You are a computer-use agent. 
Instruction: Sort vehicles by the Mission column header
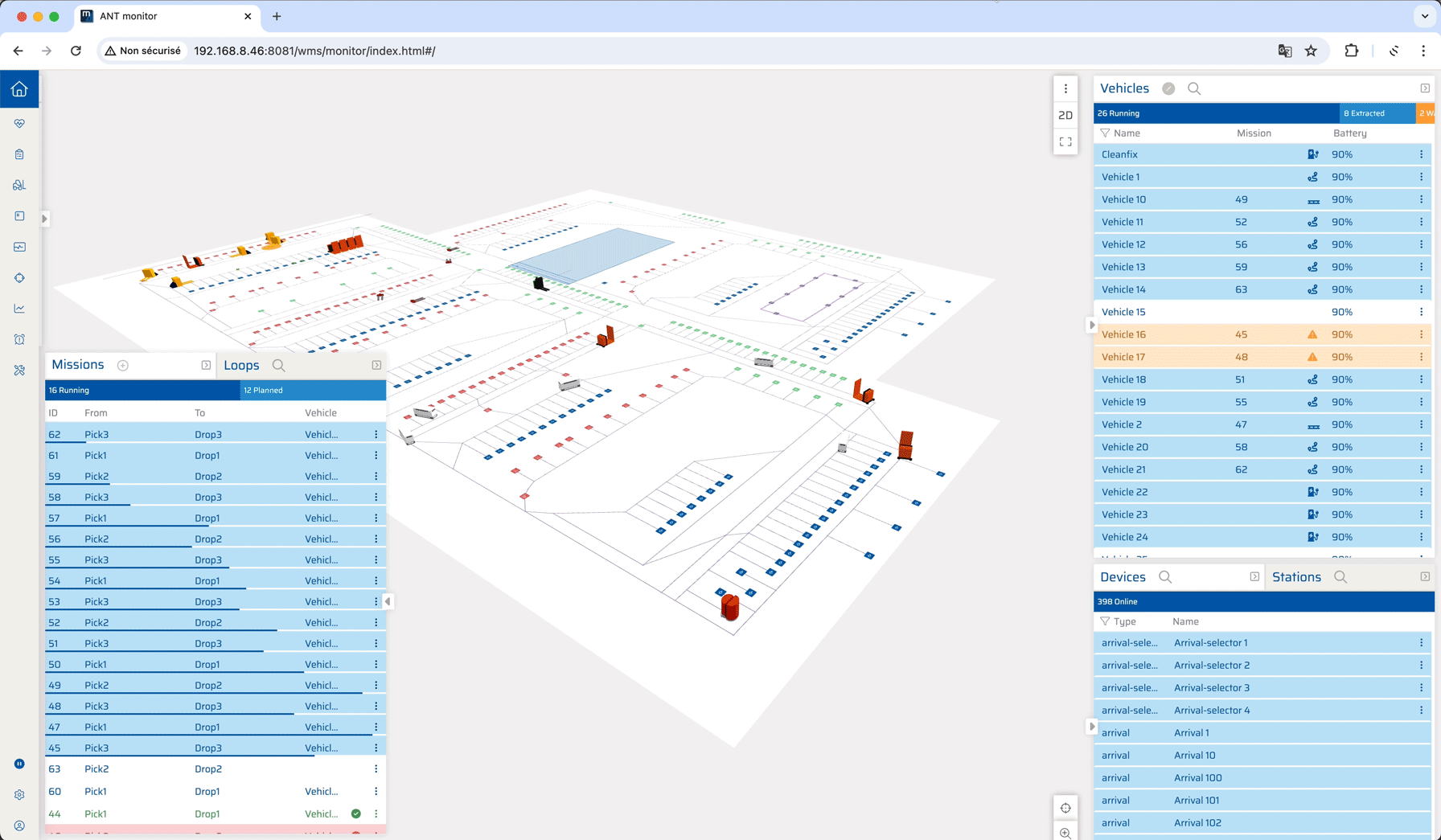click(1254, 133)
